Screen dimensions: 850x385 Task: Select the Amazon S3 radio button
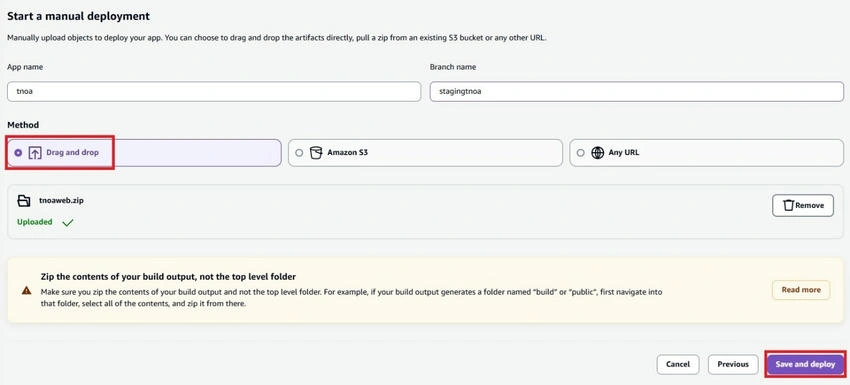[299, 153]
